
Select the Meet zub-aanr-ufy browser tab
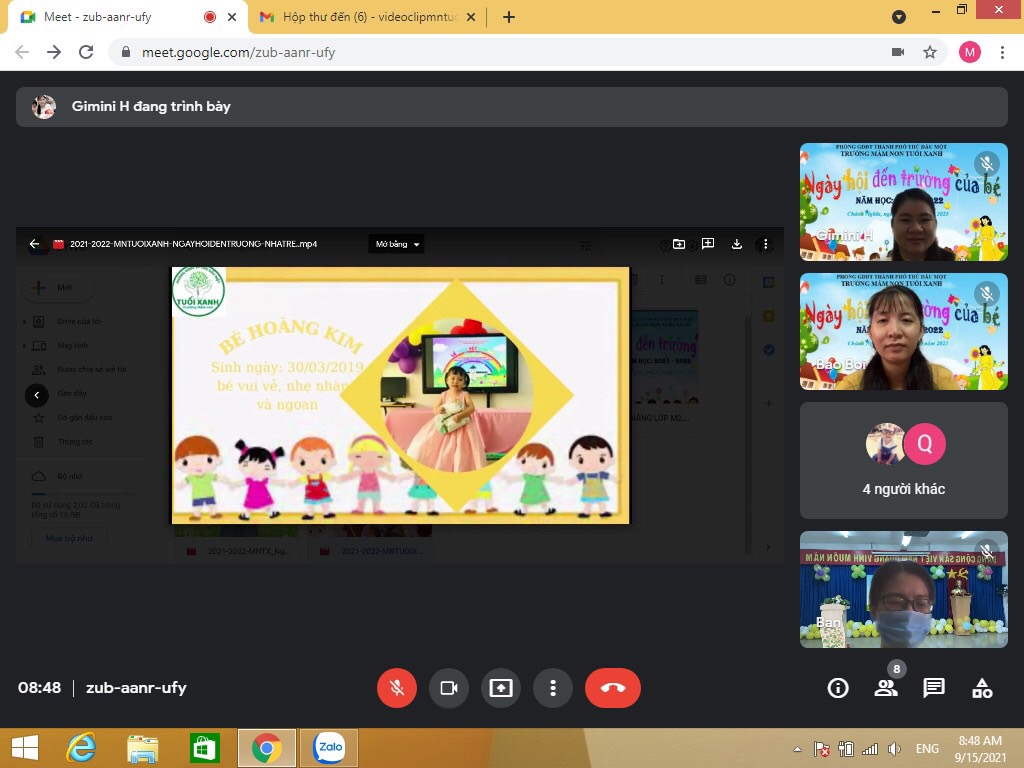point(127,17)
